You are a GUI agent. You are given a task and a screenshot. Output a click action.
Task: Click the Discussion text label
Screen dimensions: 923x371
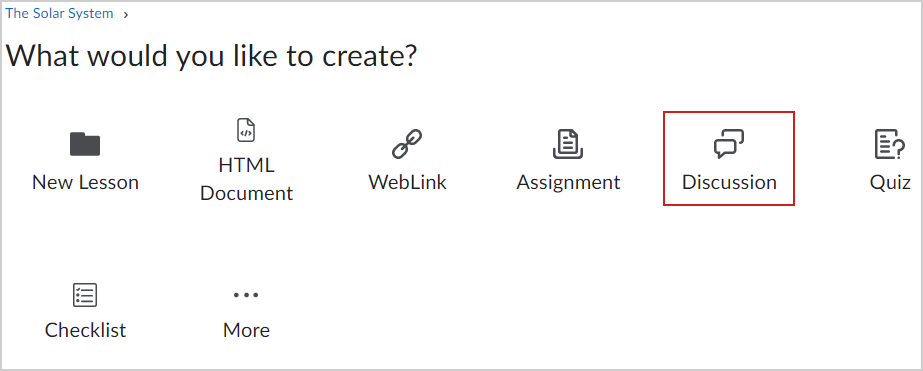tap(729, 183)
